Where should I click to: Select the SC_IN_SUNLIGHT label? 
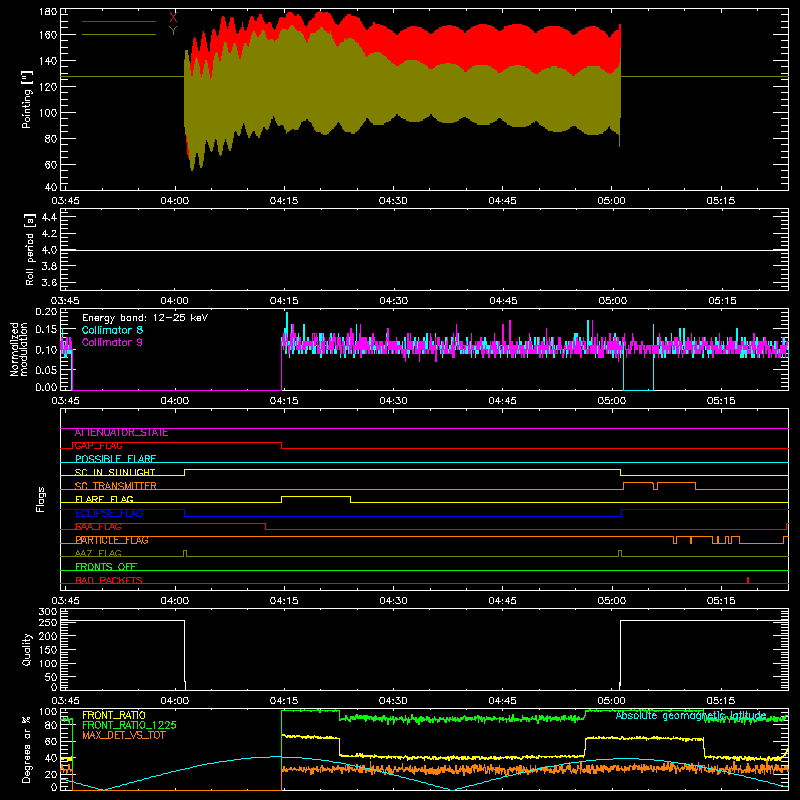[x=115, y=472]
